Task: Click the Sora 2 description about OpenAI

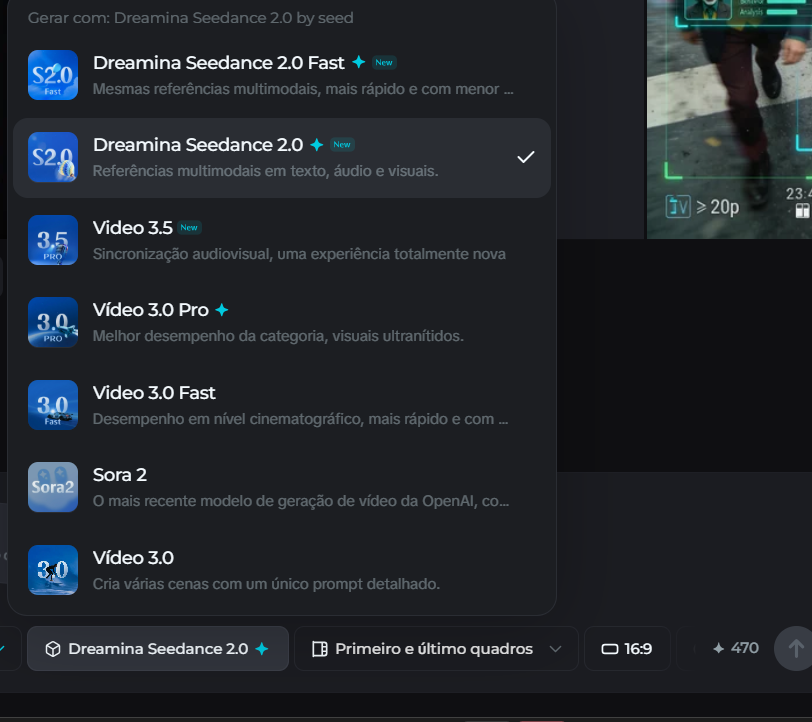Action: (301, 501)
